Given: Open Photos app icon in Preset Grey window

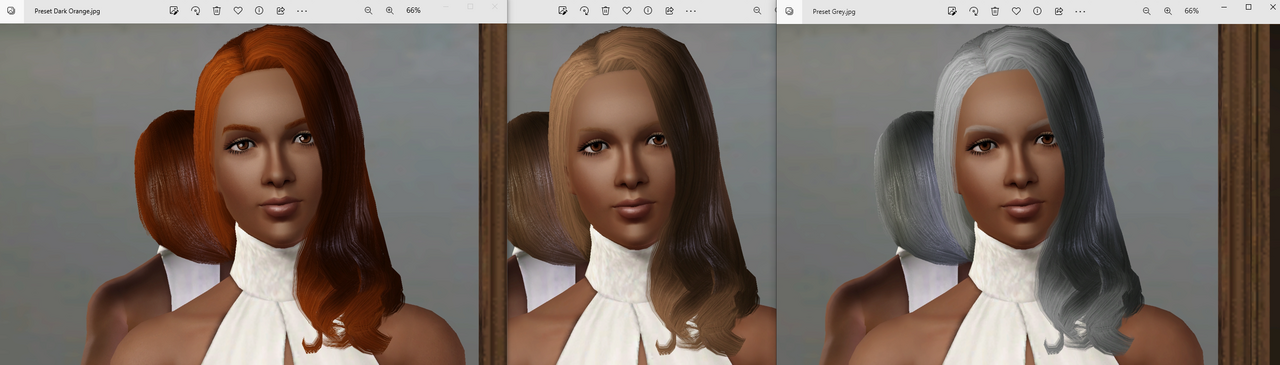Looking at the screenshot, I should coord(790,10).
